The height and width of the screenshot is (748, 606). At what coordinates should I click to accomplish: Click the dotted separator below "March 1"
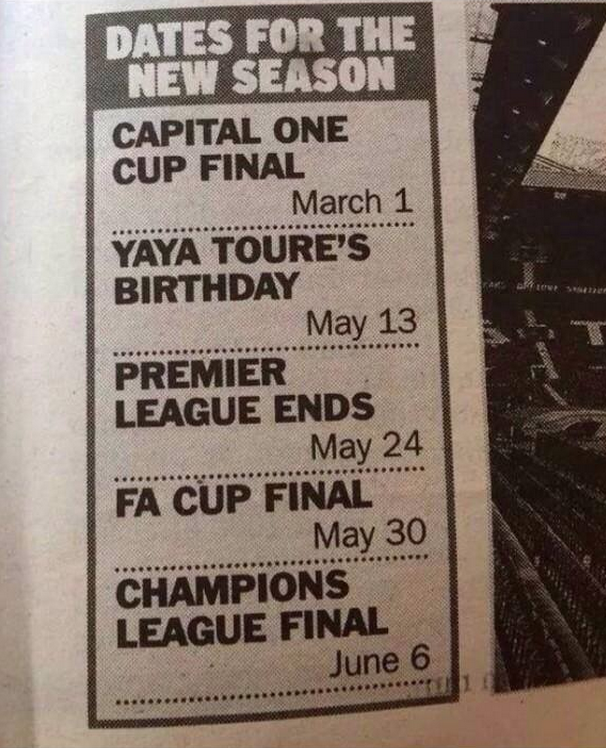(x=268, y=228)
